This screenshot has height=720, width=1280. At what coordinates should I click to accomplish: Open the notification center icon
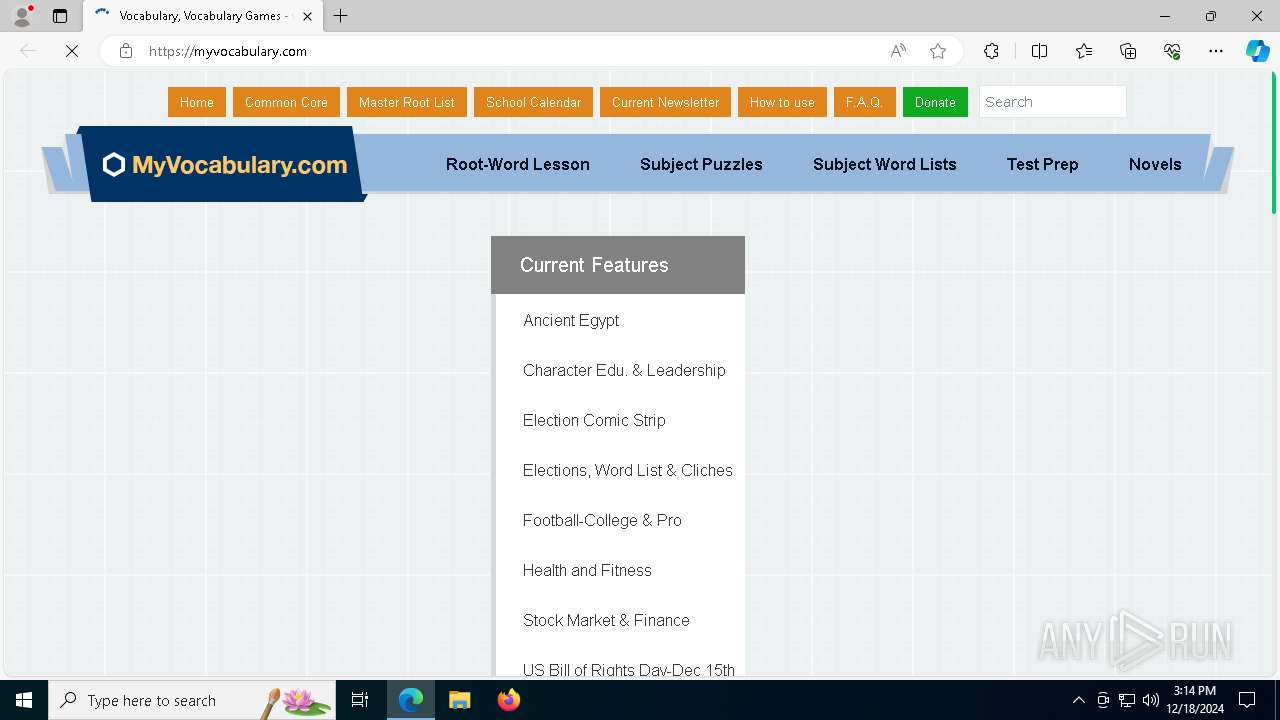1247,700
